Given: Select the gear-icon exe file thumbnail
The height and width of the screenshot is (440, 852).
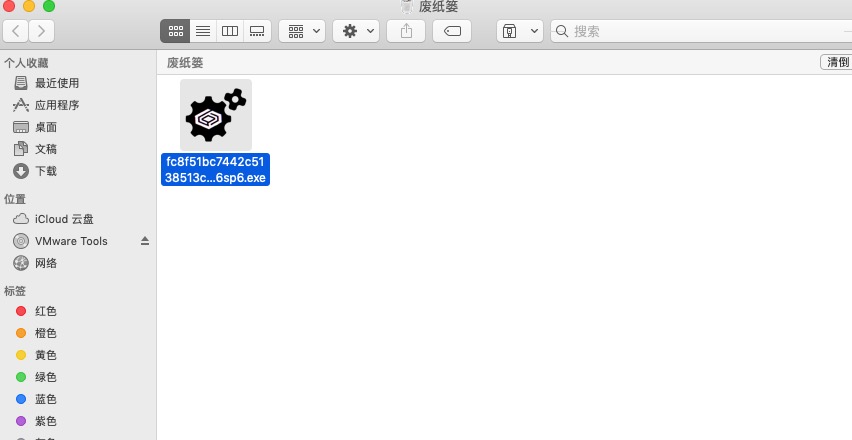Looking at the screenshot, I should tap(216, 115).
